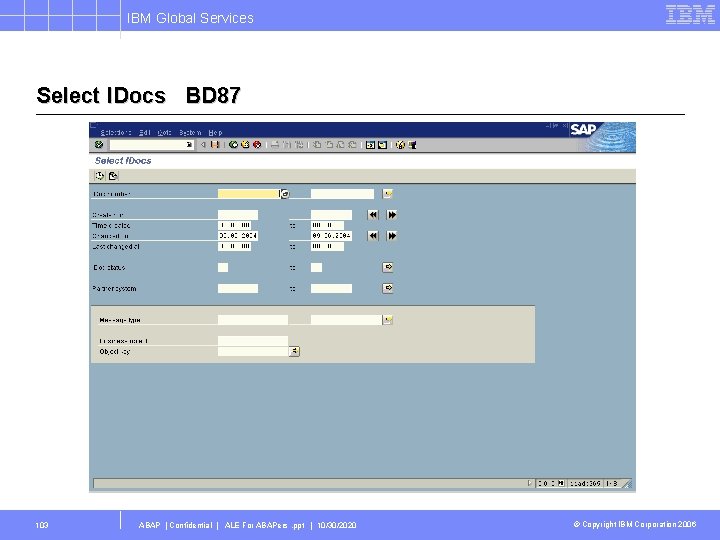Click the yellow Exit icon
This screenshot has width=720, height=540.
245,145
